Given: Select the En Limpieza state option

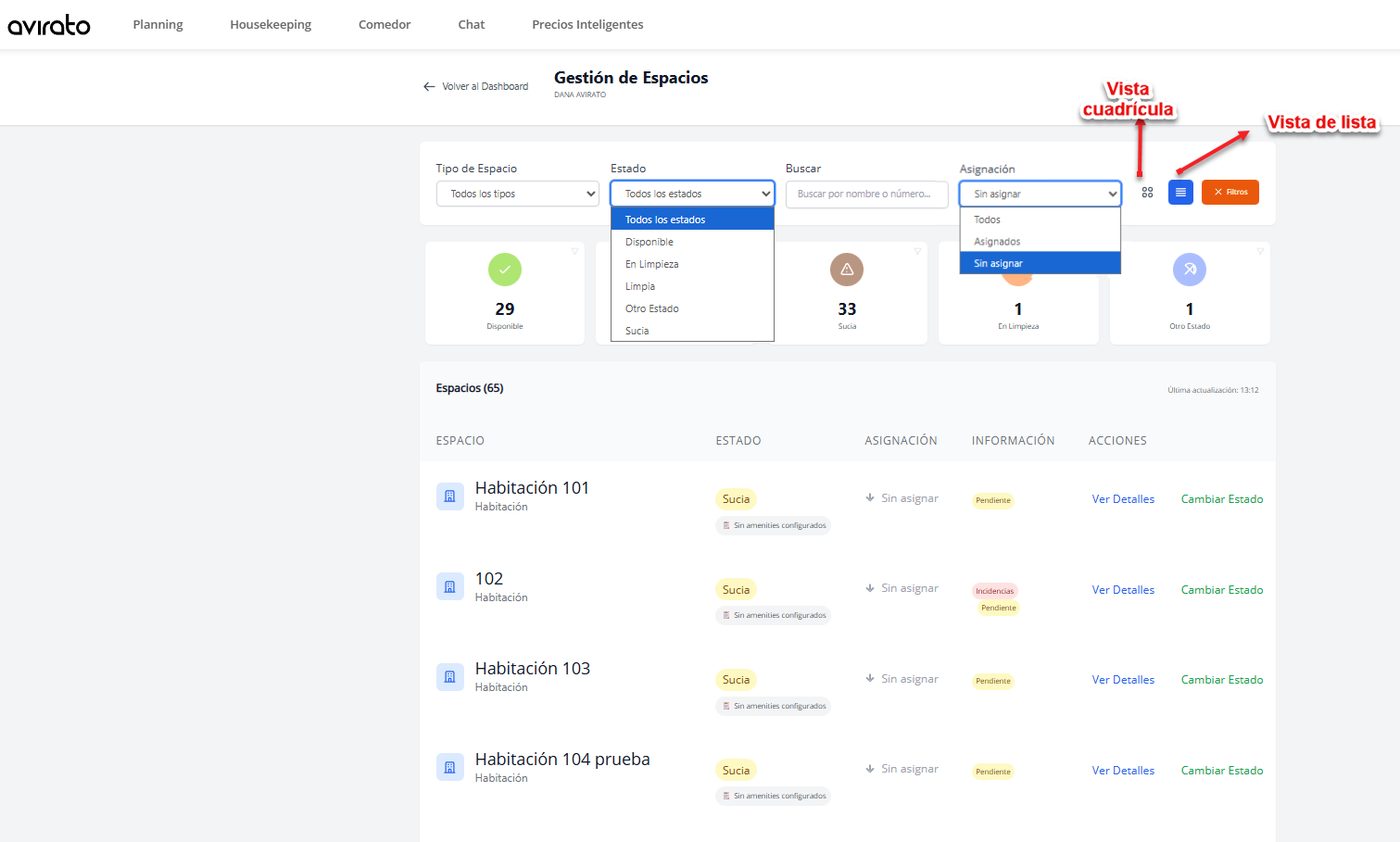Looking at the screenshot, I should click(692, 264).
